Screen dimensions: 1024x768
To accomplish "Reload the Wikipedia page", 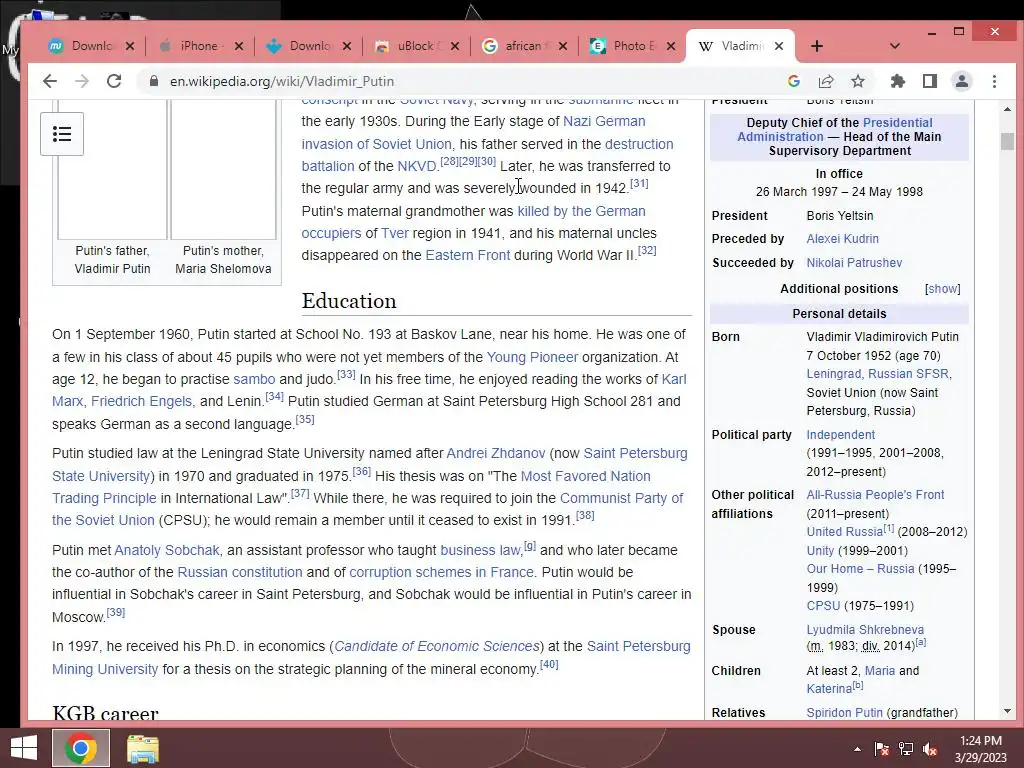I will point(114,81).
